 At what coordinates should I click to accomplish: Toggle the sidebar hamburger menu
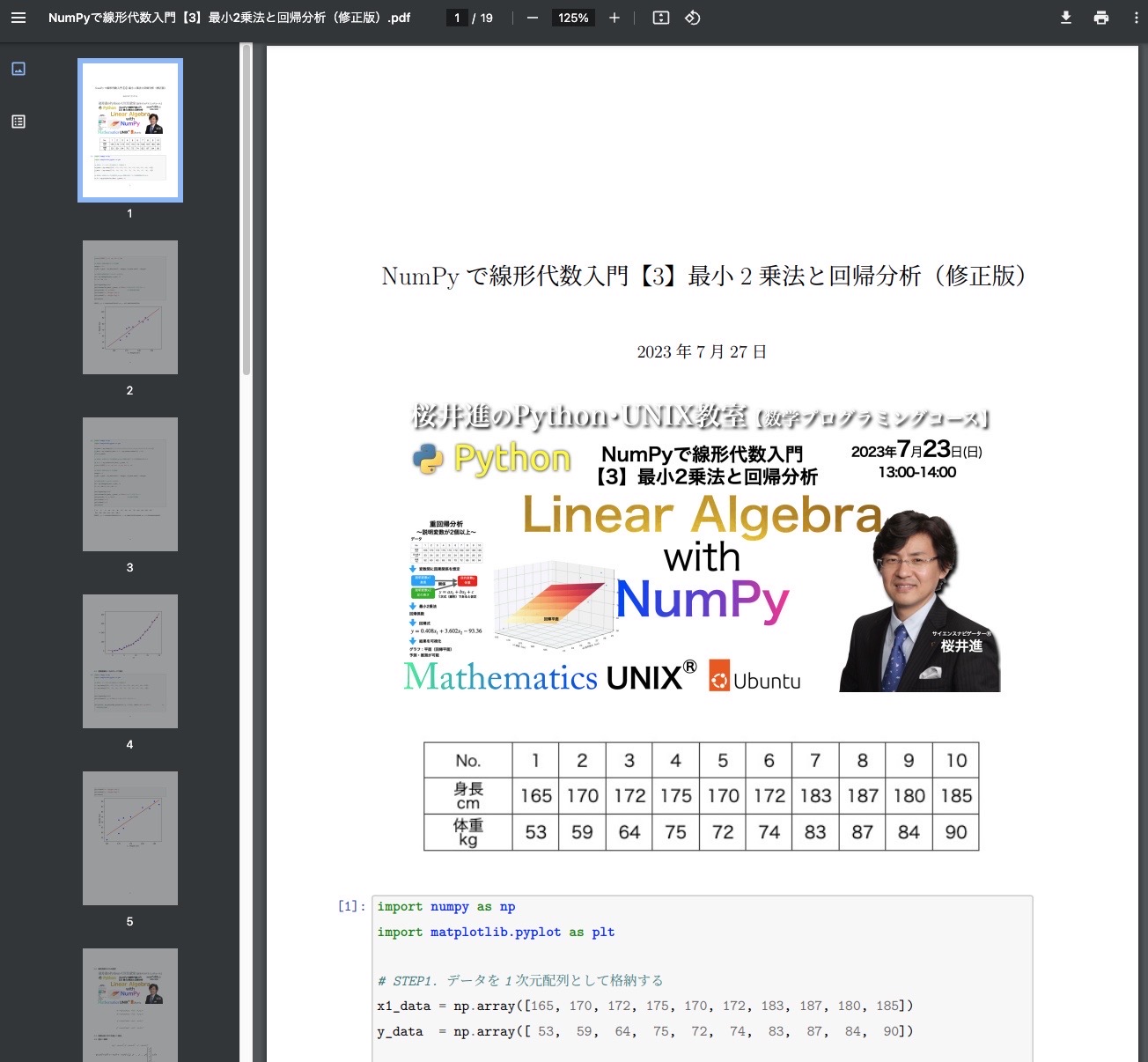18,18
